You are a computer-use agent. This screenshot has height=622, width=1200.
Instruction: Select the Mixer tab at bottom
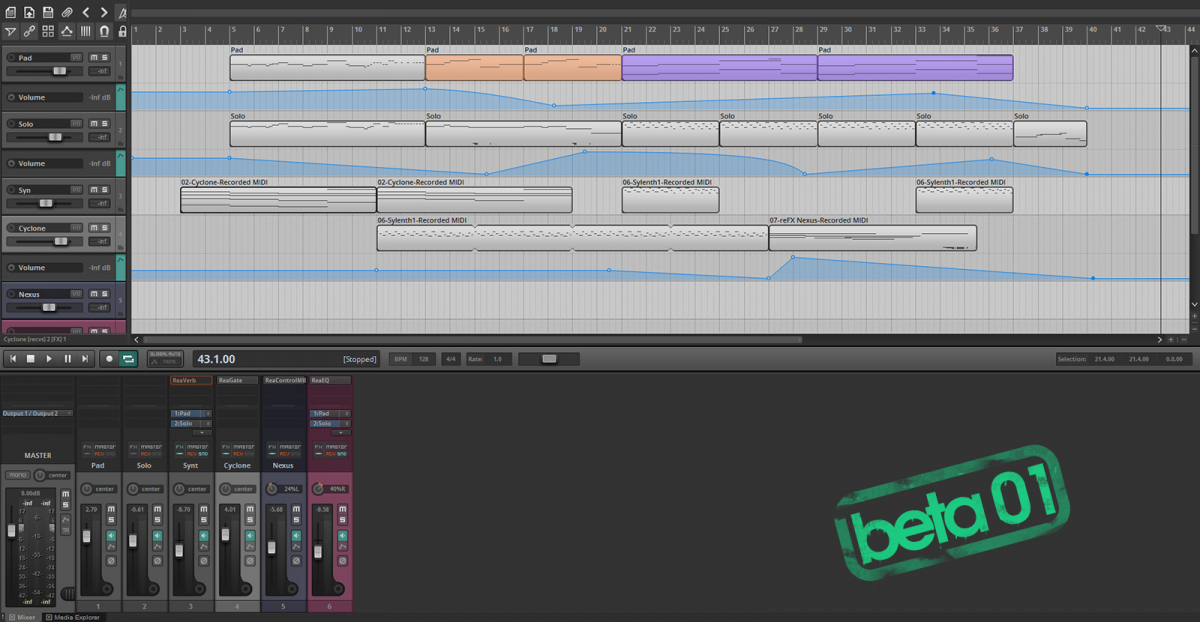pyautogui.click(x=22, y=617)
